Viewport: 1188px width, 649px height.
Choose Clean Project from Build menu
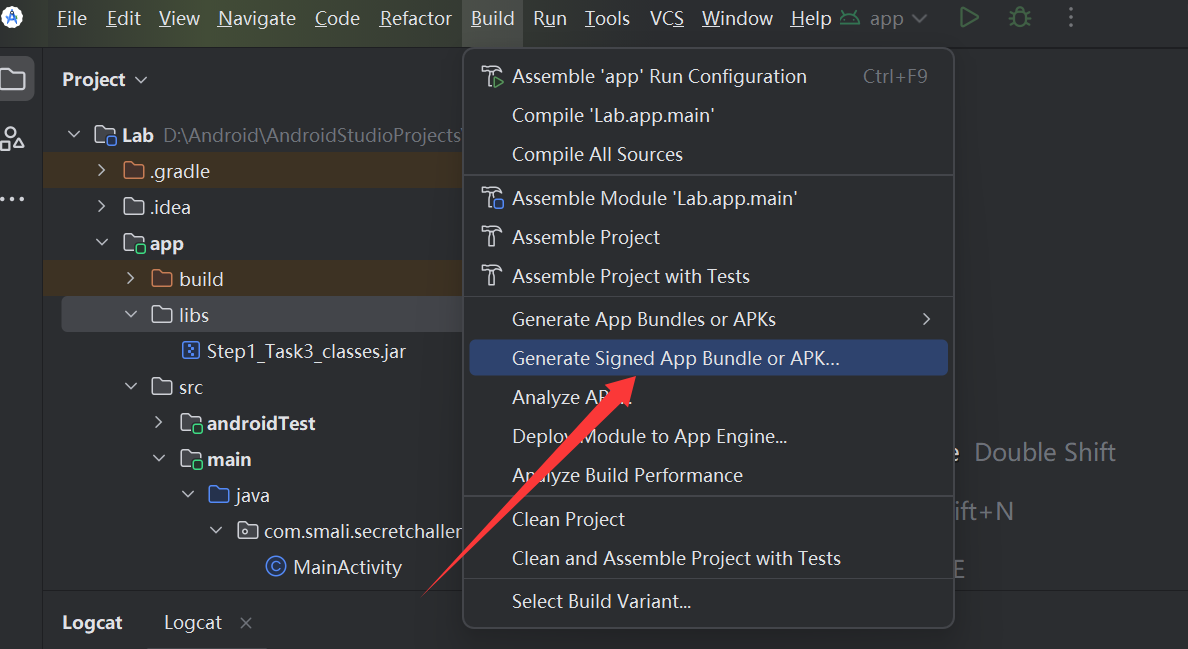point(568,519)
